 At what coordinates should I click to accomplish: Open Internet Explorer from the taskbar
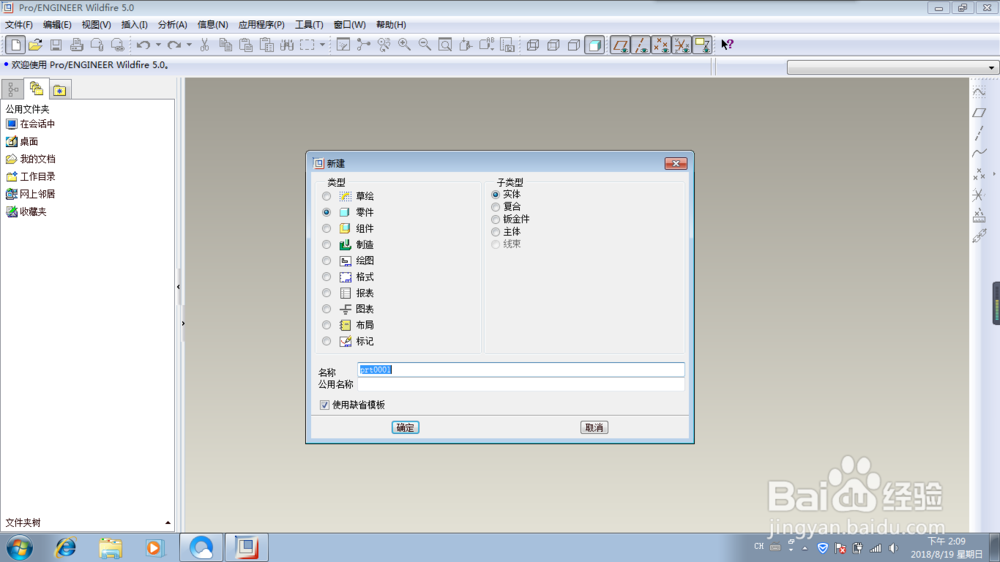pos(66,548)
